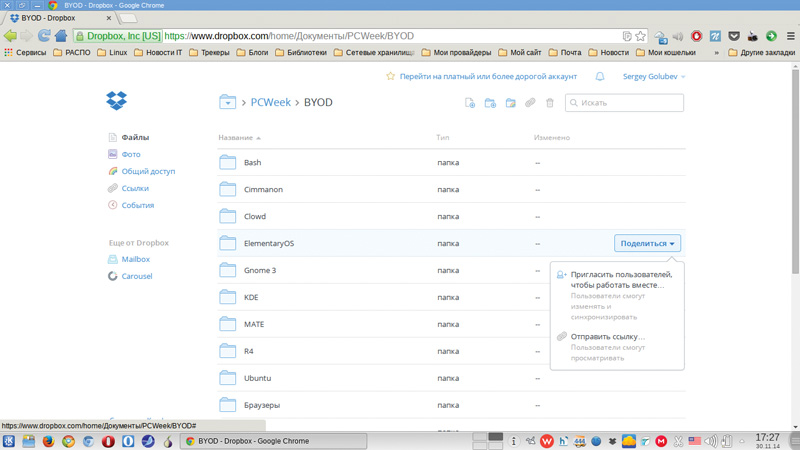800x450 pixels.
Task: Click the cloud extension icon
Action: click(660, 37)
